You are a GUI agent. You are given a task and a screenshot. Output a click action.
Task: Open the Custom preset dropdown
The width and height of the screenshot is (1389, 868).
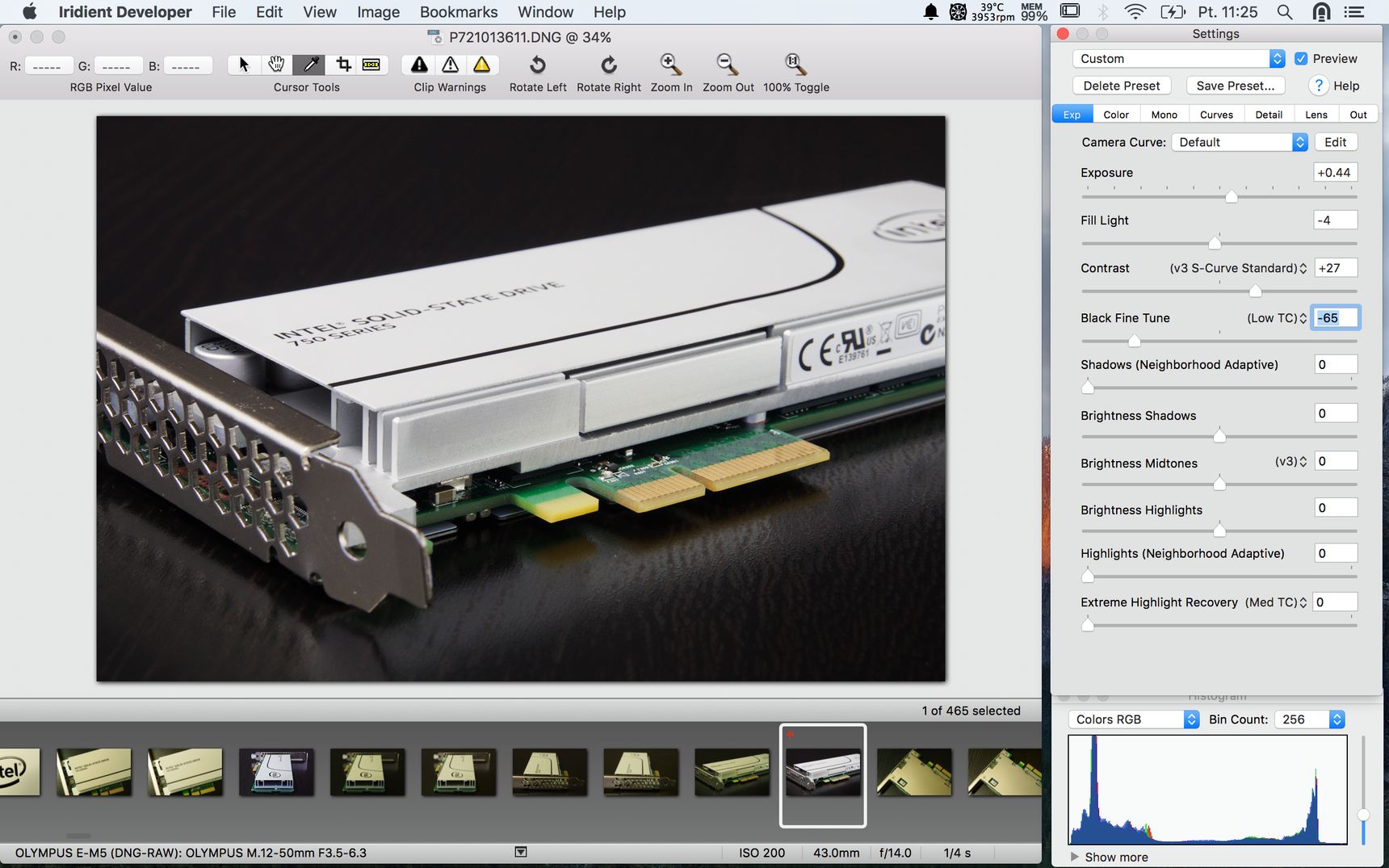click(x=1178, y=59)
